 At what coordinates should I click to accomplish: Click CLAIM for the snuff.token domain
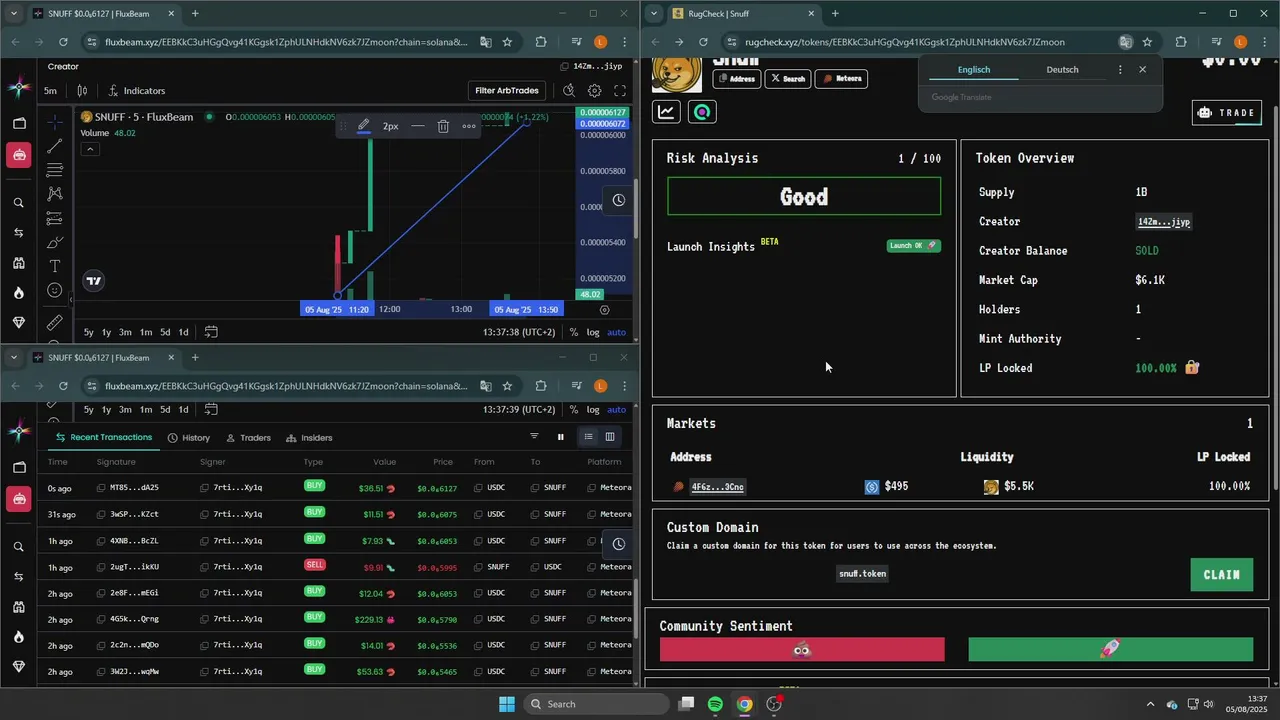(1222, 575)
